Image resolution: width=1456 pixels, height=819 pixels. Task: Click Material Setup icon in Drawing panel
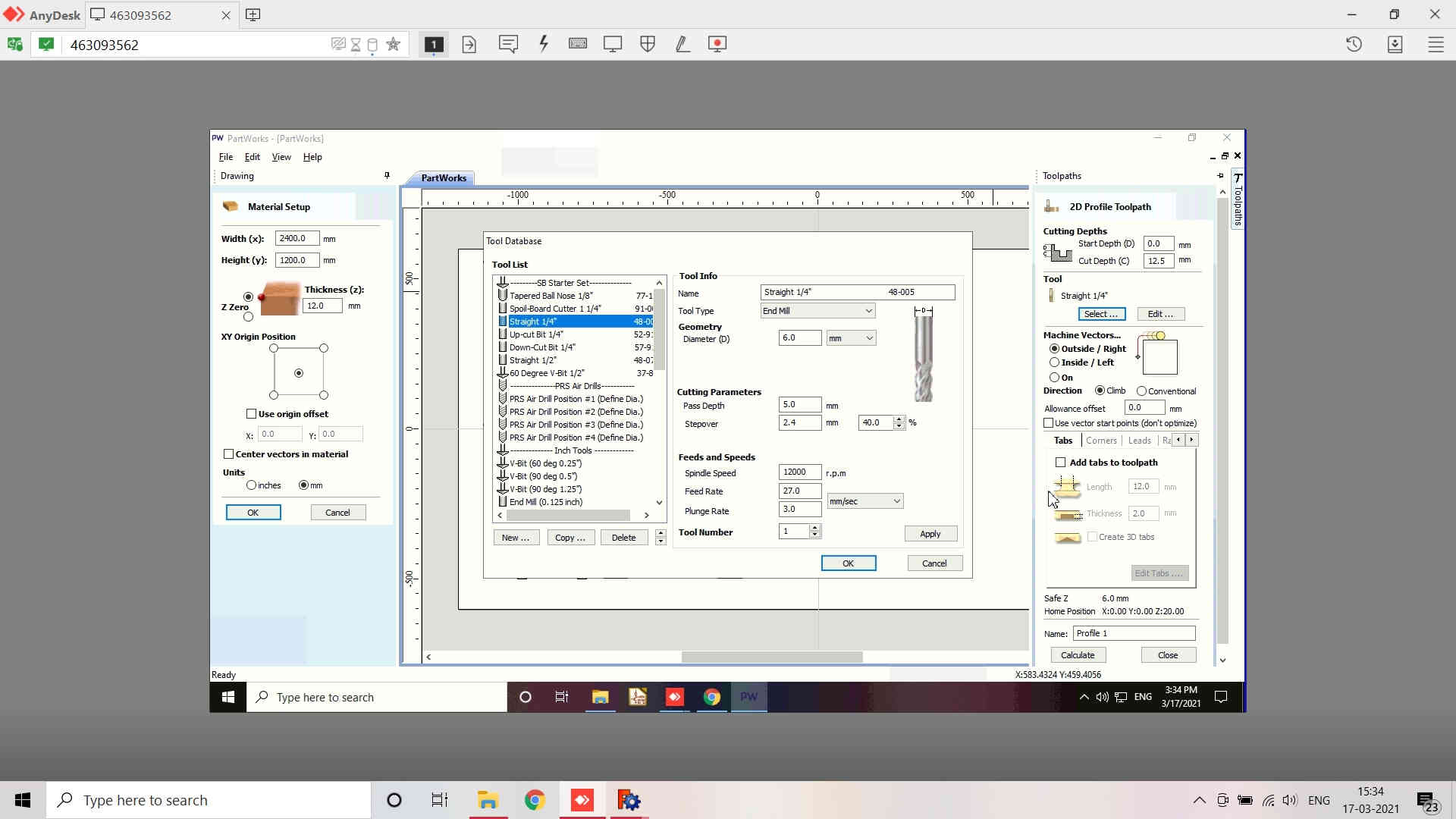(x=231, y=206)
